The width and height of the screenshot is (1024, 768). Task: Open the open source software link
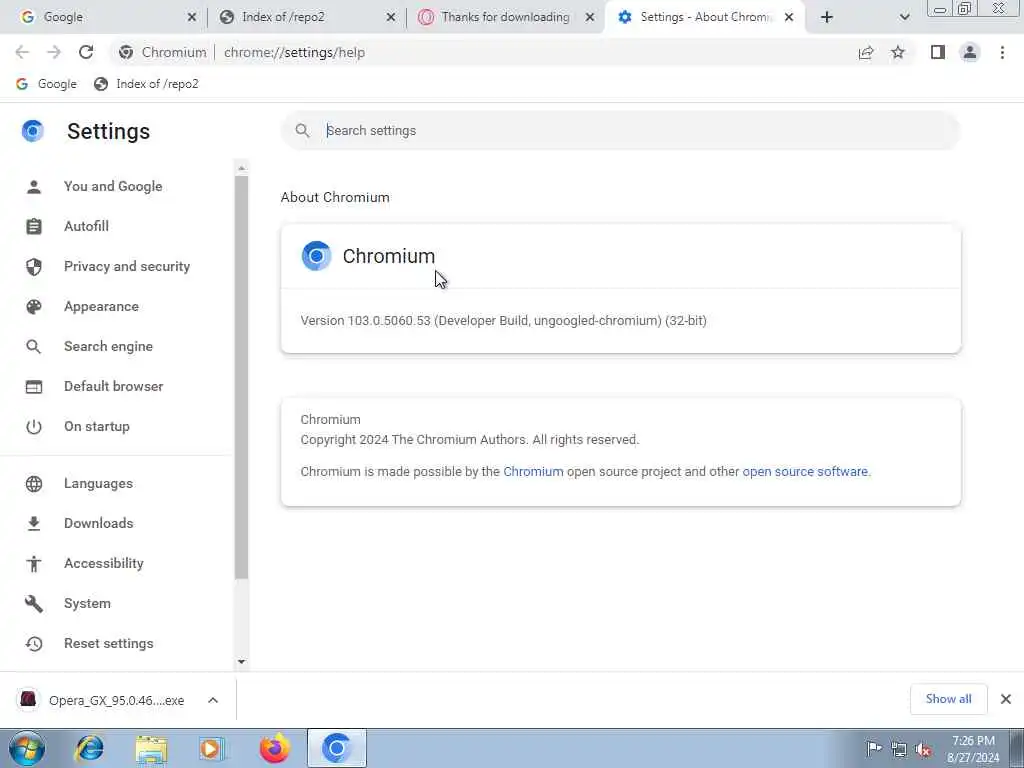(805, 472)
